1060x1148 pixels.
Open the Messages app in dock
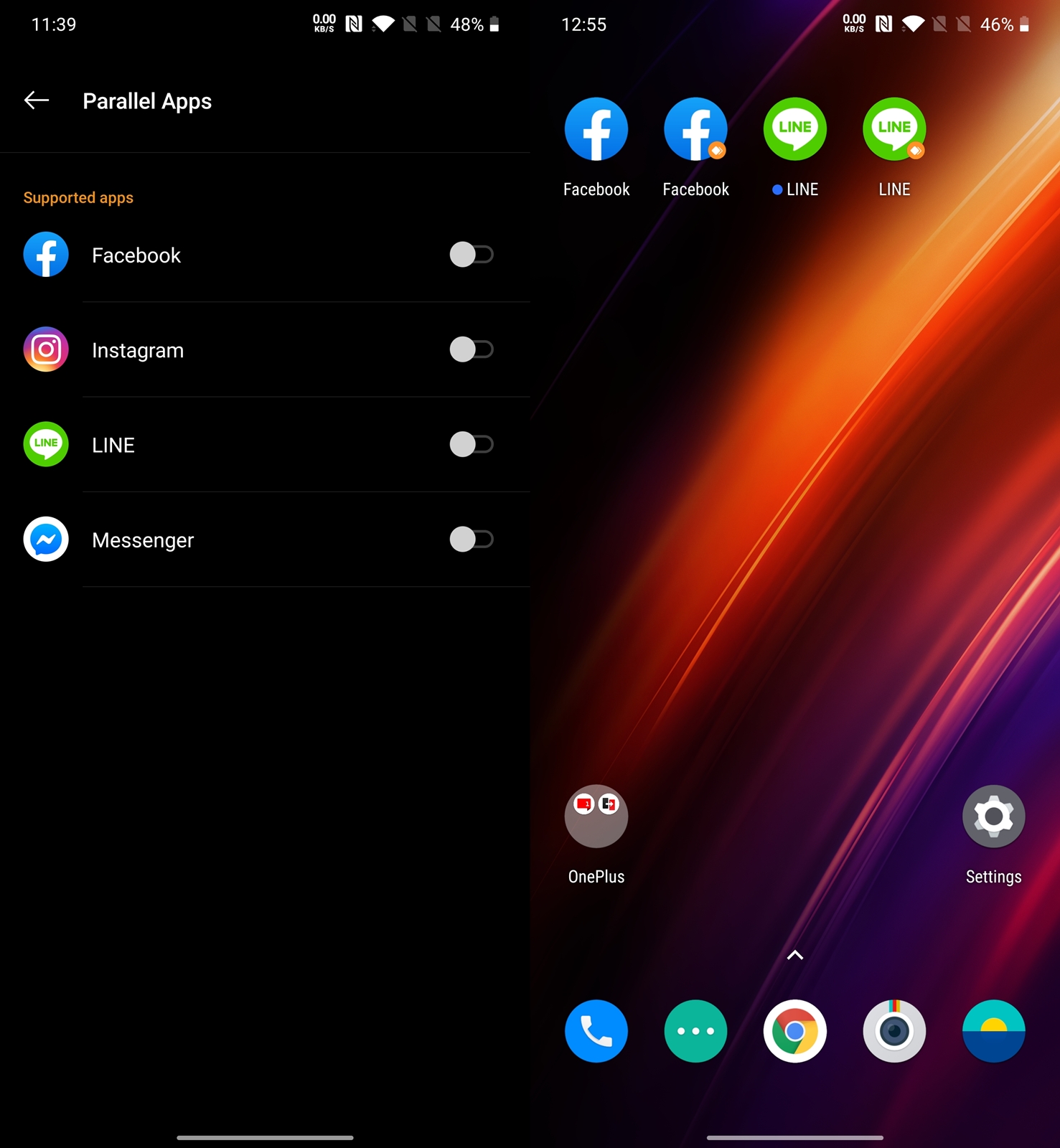click(x=695, y=1031)
